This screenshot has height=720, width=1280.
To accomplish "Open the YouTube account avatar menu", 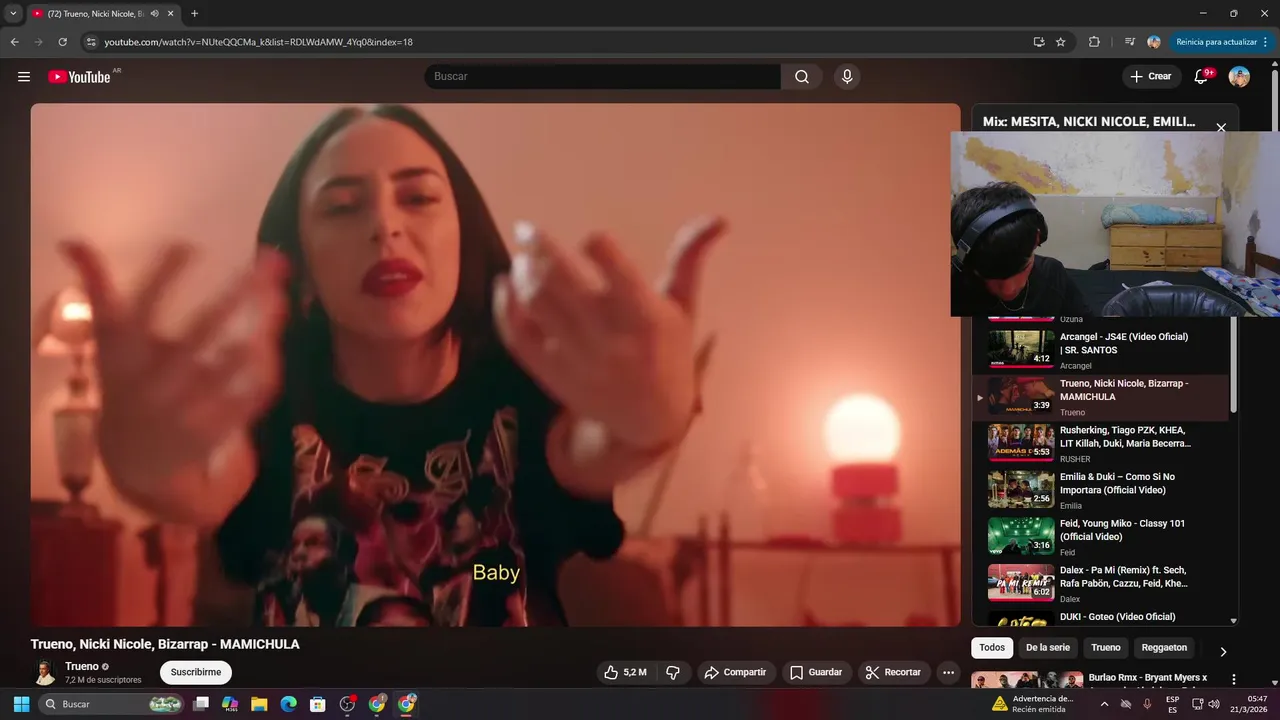I will point(1239,77).
